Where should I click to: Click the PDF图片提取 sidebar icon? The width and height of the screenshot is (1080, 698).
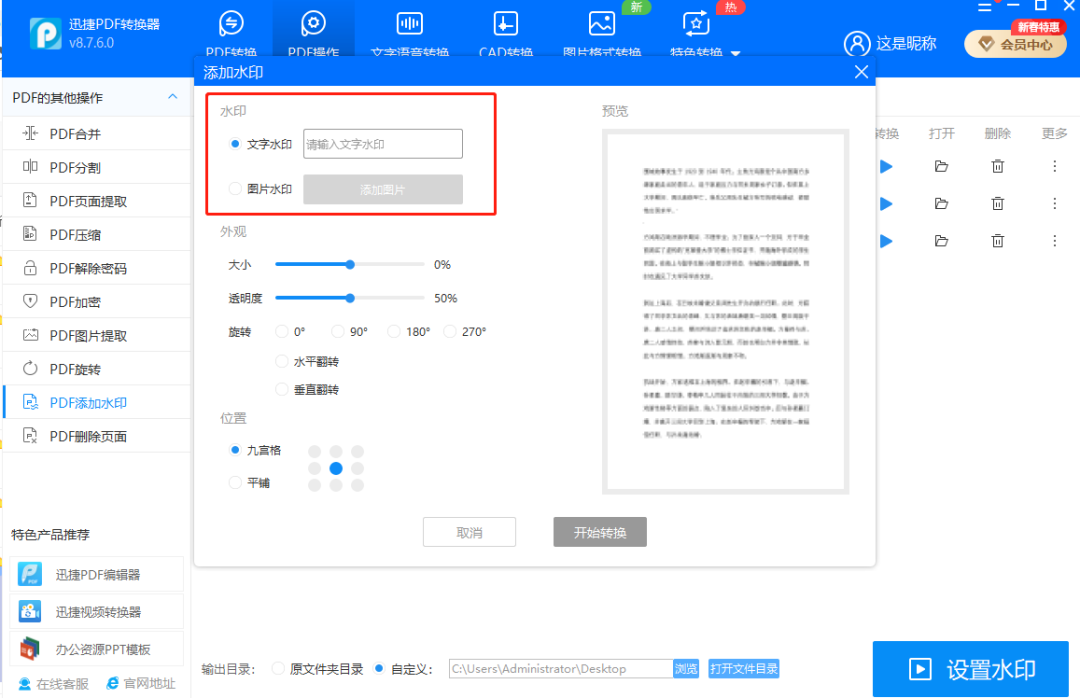point(30,335)
